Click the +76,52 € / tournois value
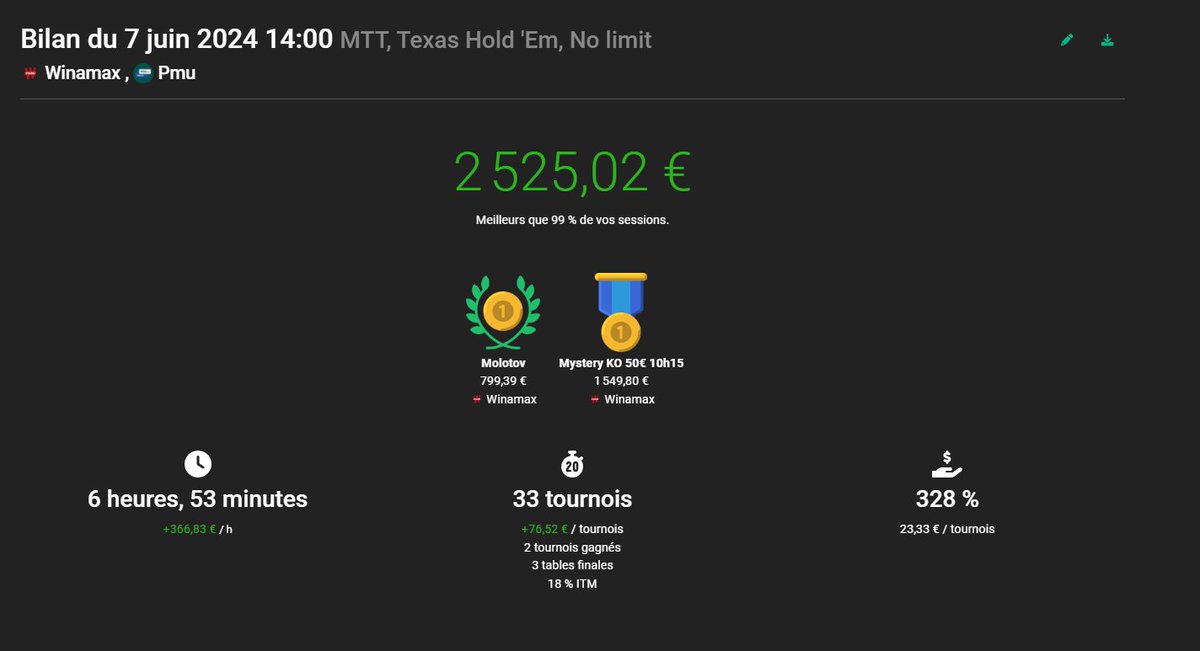This screenshot has width=1200, height=651. [572, 529]
